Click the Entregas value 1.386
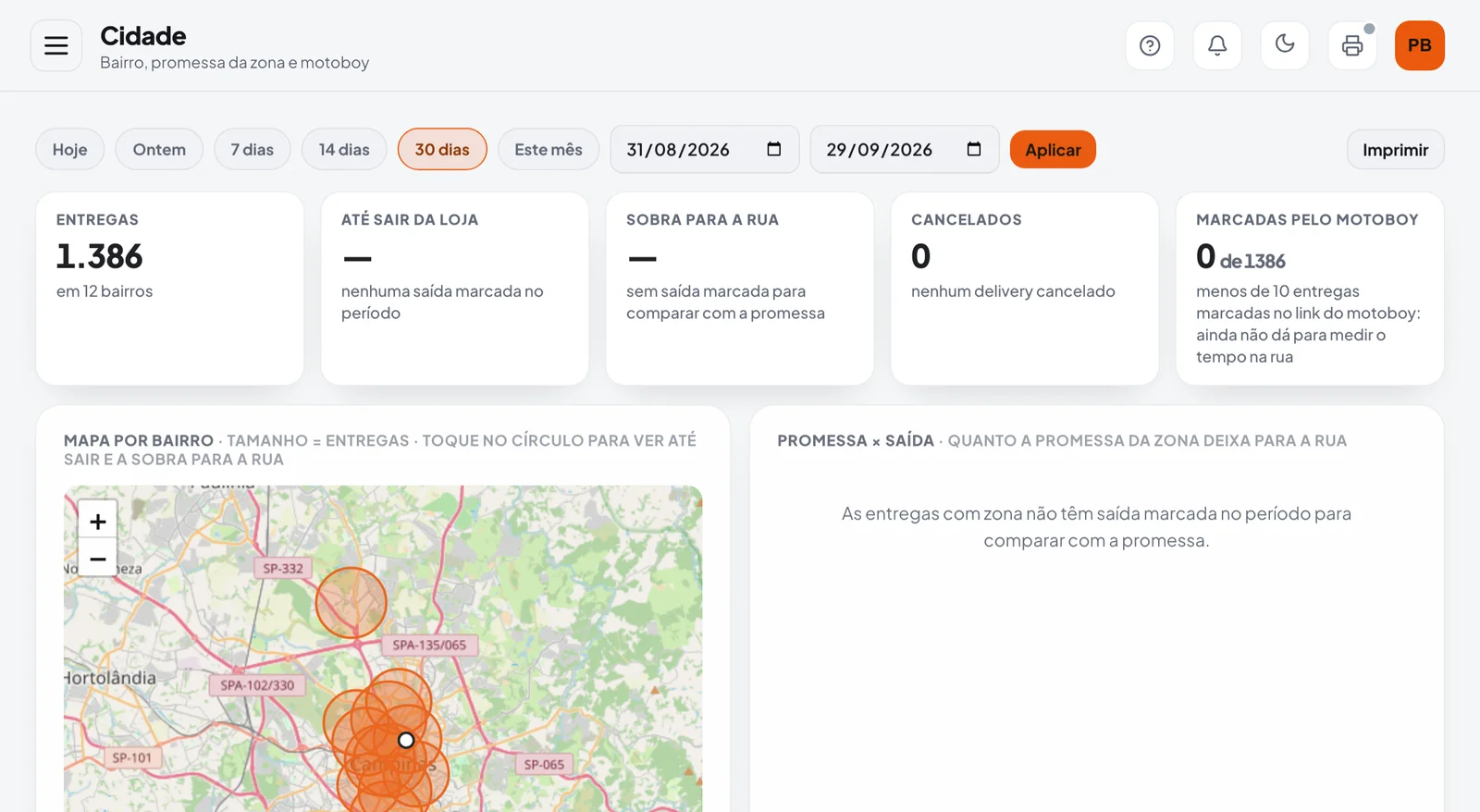1480x812 pixels. coord(100,256)
